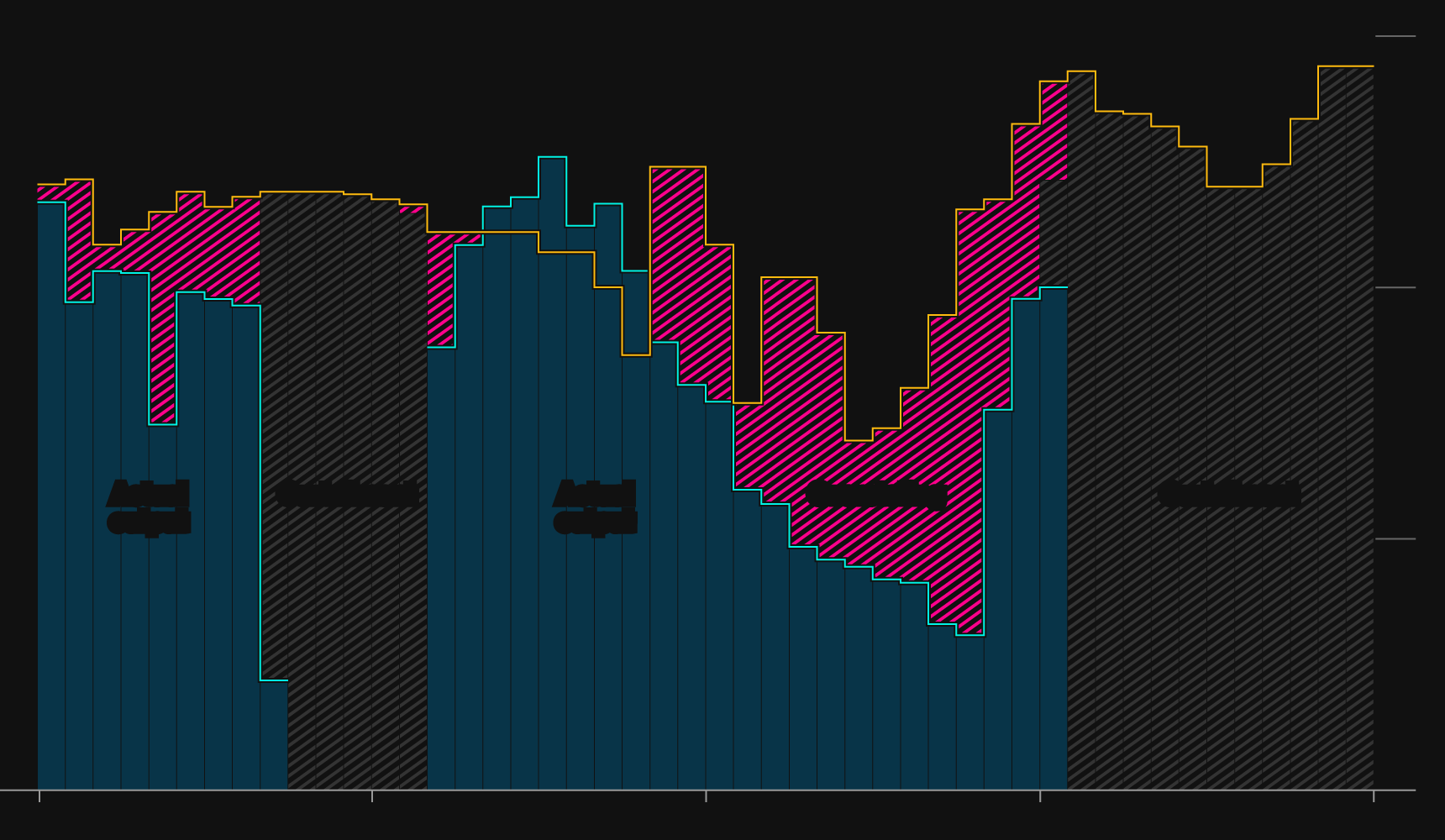Click the blacked-out label in the left gray hatched region
The height and width of the screenshot is (840, 1445).
(x=348, y=494)
